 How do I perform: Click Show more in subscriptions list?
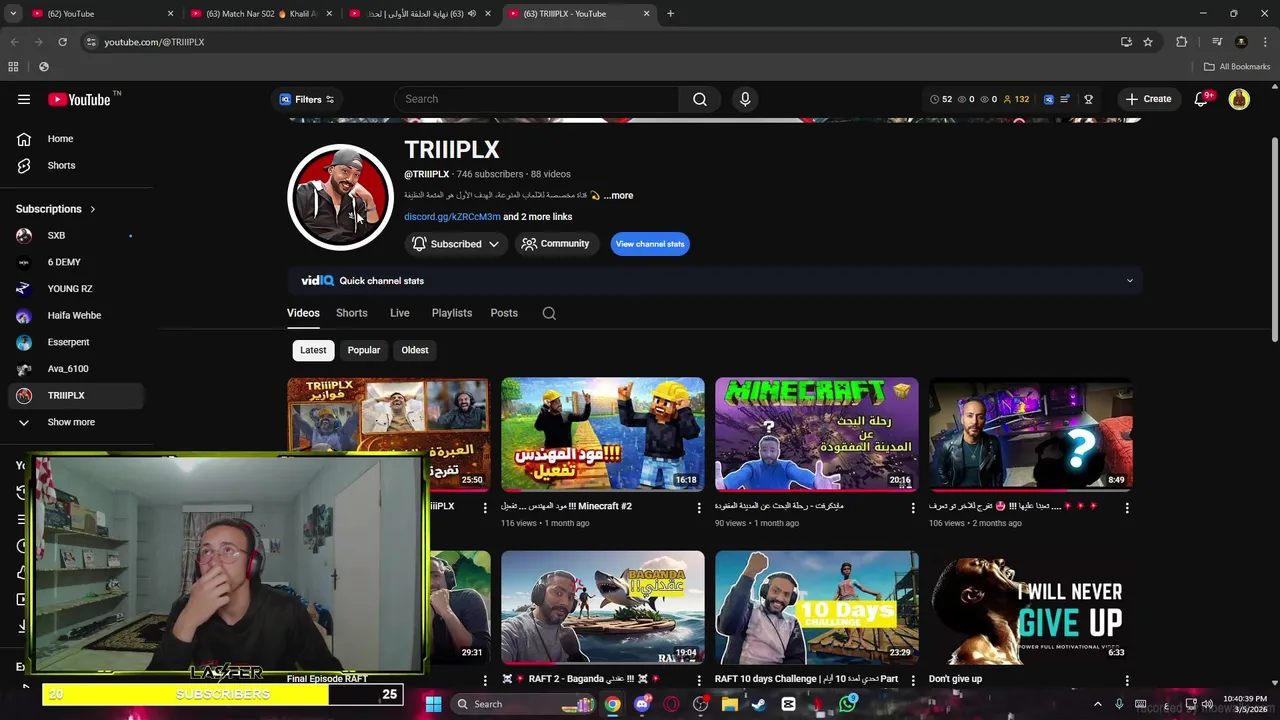pyautogui.click(x=71, y=422)
